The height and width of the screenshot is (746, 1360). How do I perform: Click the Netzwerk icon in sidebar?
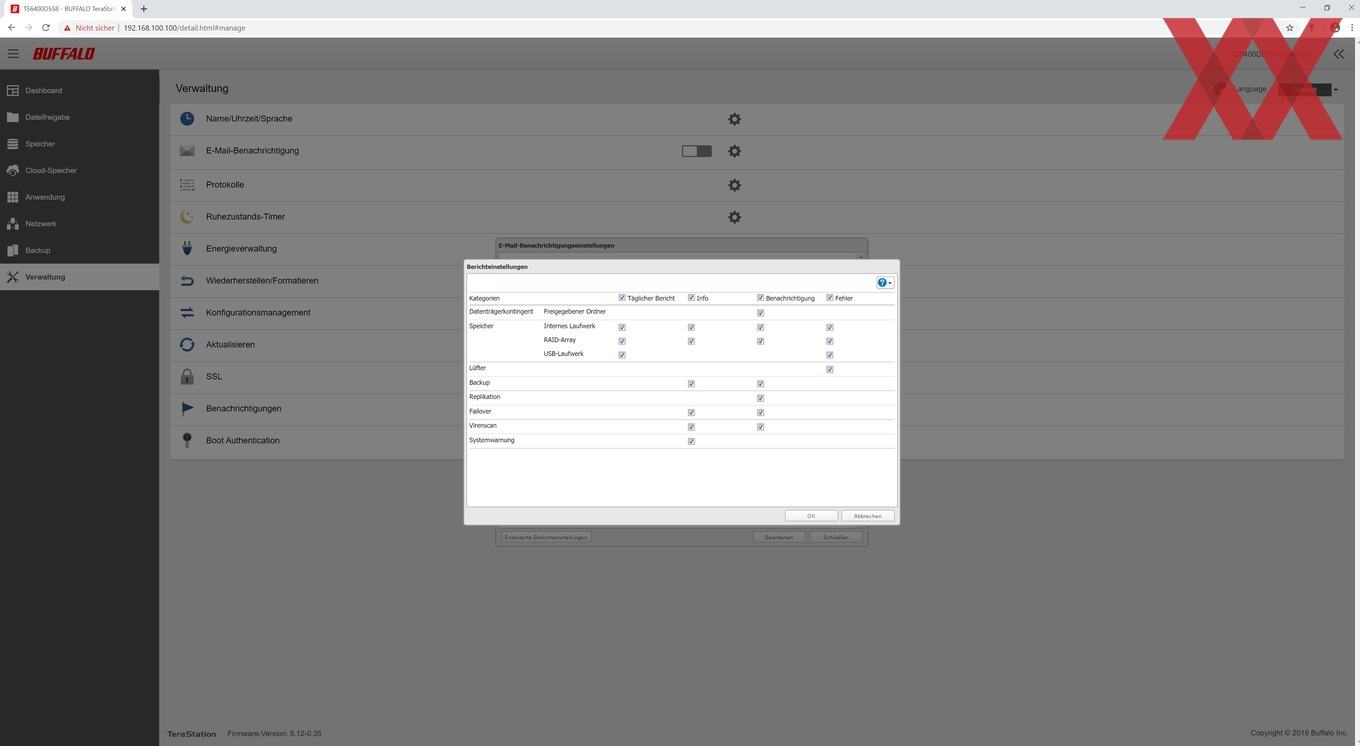[13, 224]
